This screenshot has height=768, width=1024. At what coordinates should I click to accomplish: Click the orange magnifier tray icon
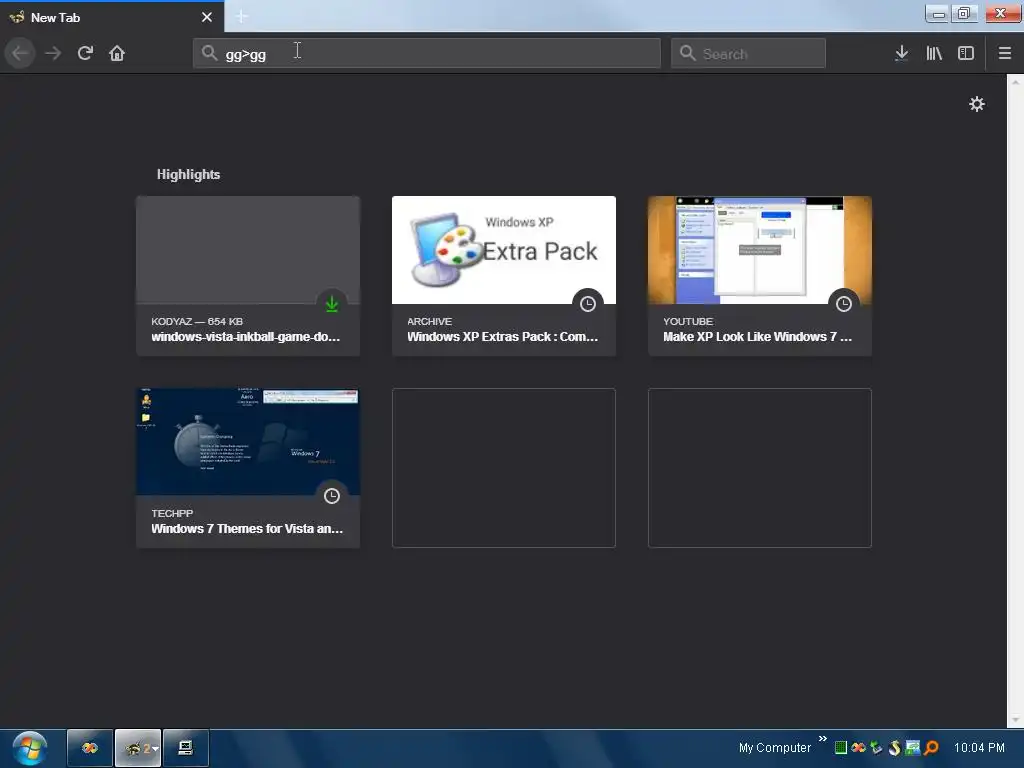tap(931, 748)
